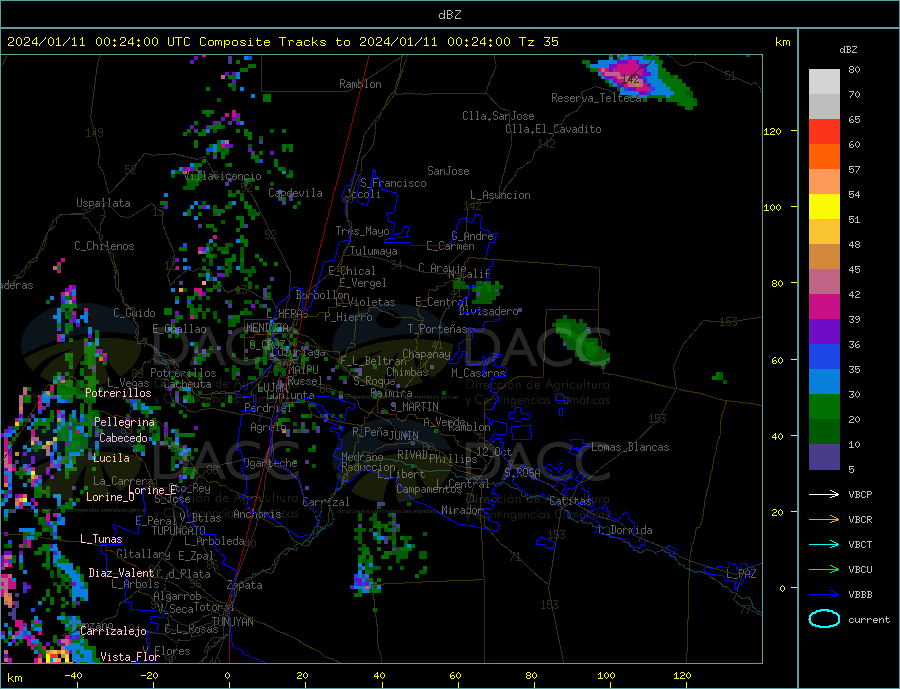Click the VBBB legend label
Viewport: 900px width, 689px height.
click(x=860, y=595)
